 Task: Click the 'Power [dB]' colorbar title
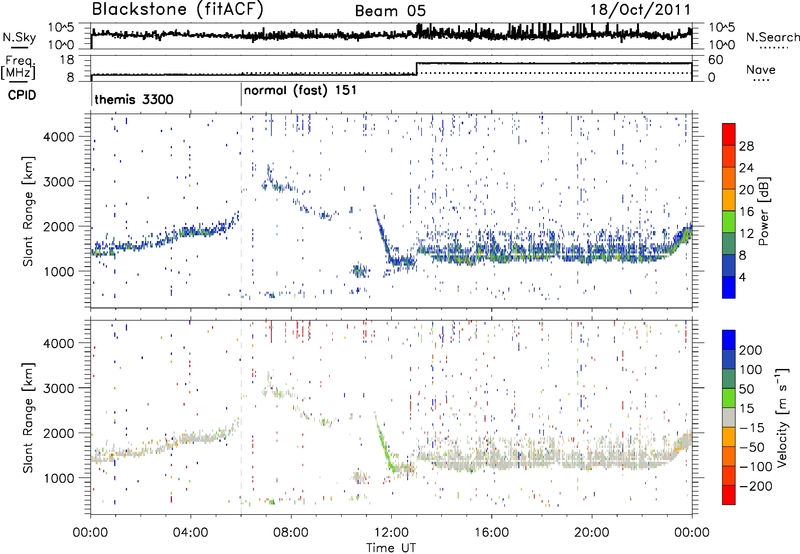764,211
